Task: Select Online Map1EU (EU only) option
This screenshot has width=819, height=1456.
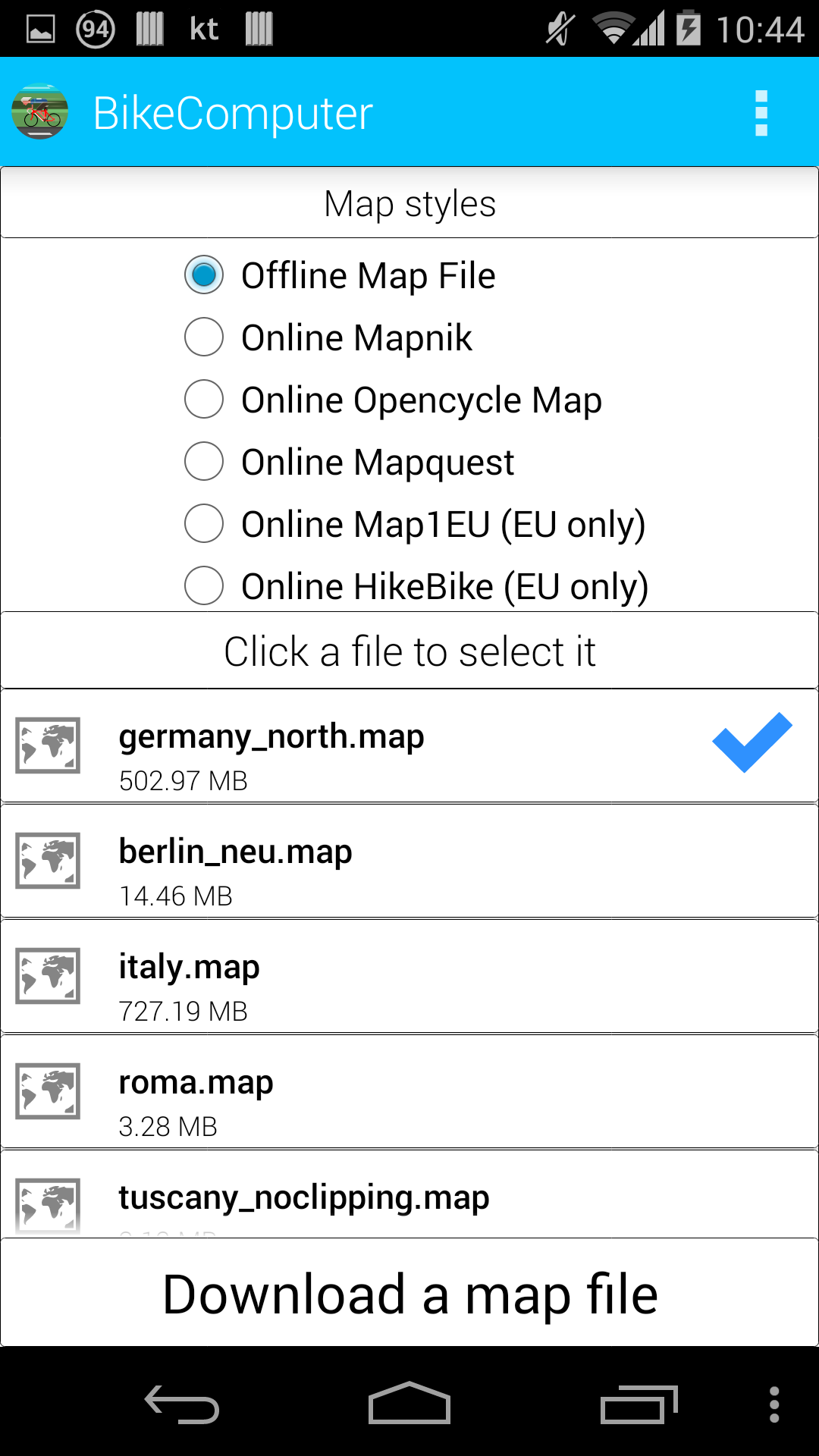Action: (x=415, y=524)
